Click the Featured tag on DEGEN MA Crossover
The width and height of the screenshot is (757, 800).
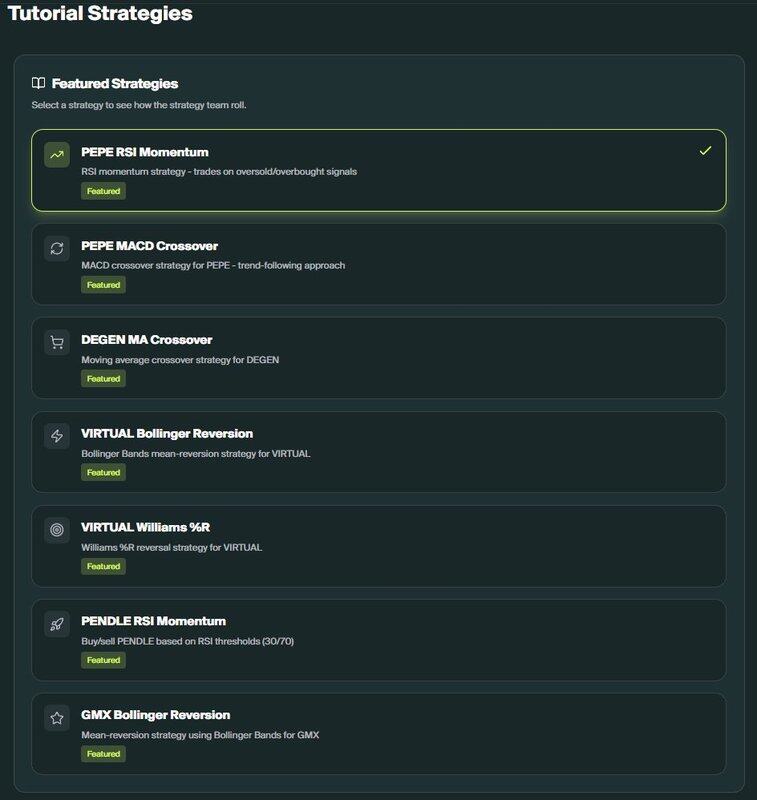tap(103, 379)
